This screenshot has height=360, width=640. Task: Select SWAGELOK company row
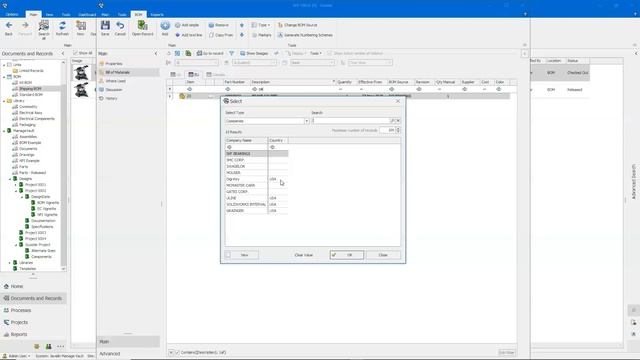pos(256,167)
